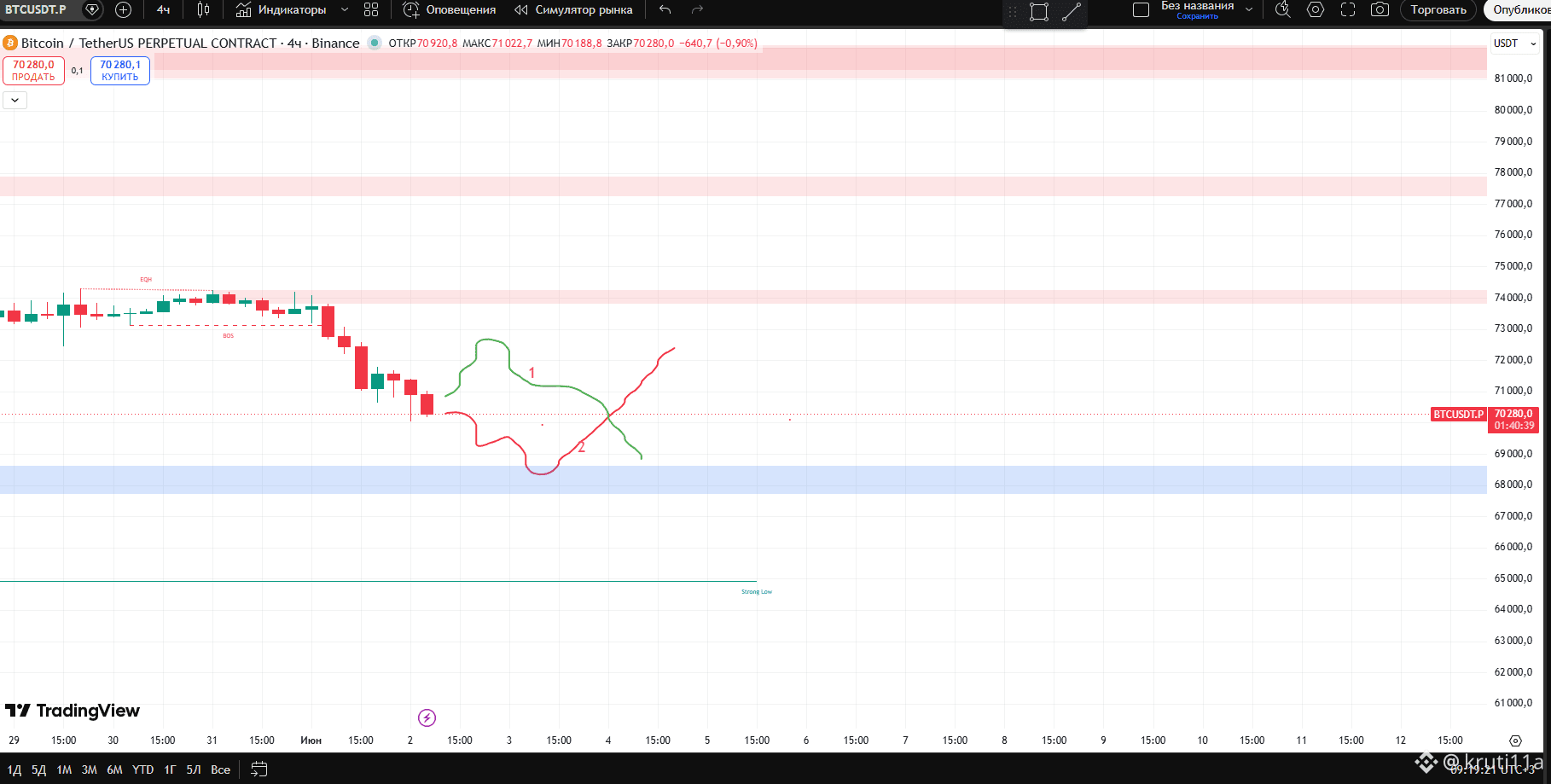Open time axis settings gear icon
Screen dimensions: 1551x784
[x=1515, y=740]
